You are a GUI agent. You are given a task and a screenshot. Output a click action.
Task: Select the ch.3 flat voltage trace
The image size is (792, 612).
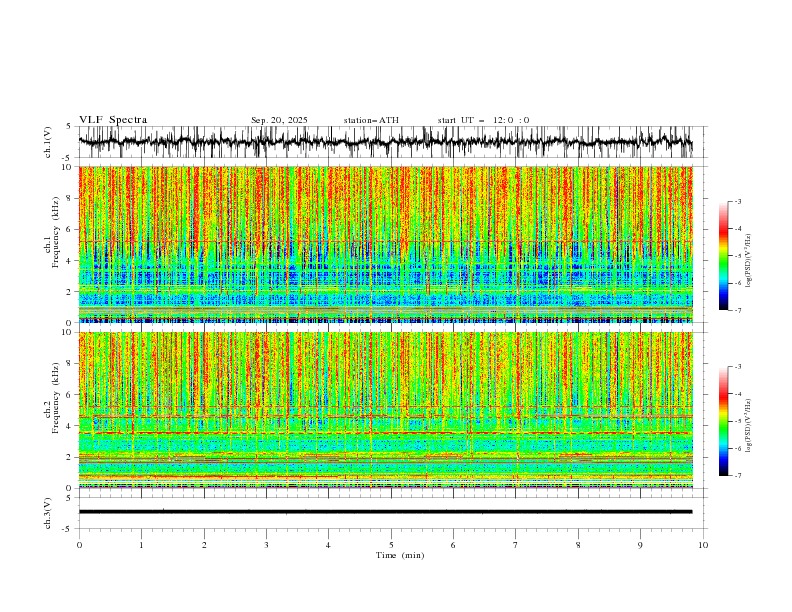pos(385,512)
